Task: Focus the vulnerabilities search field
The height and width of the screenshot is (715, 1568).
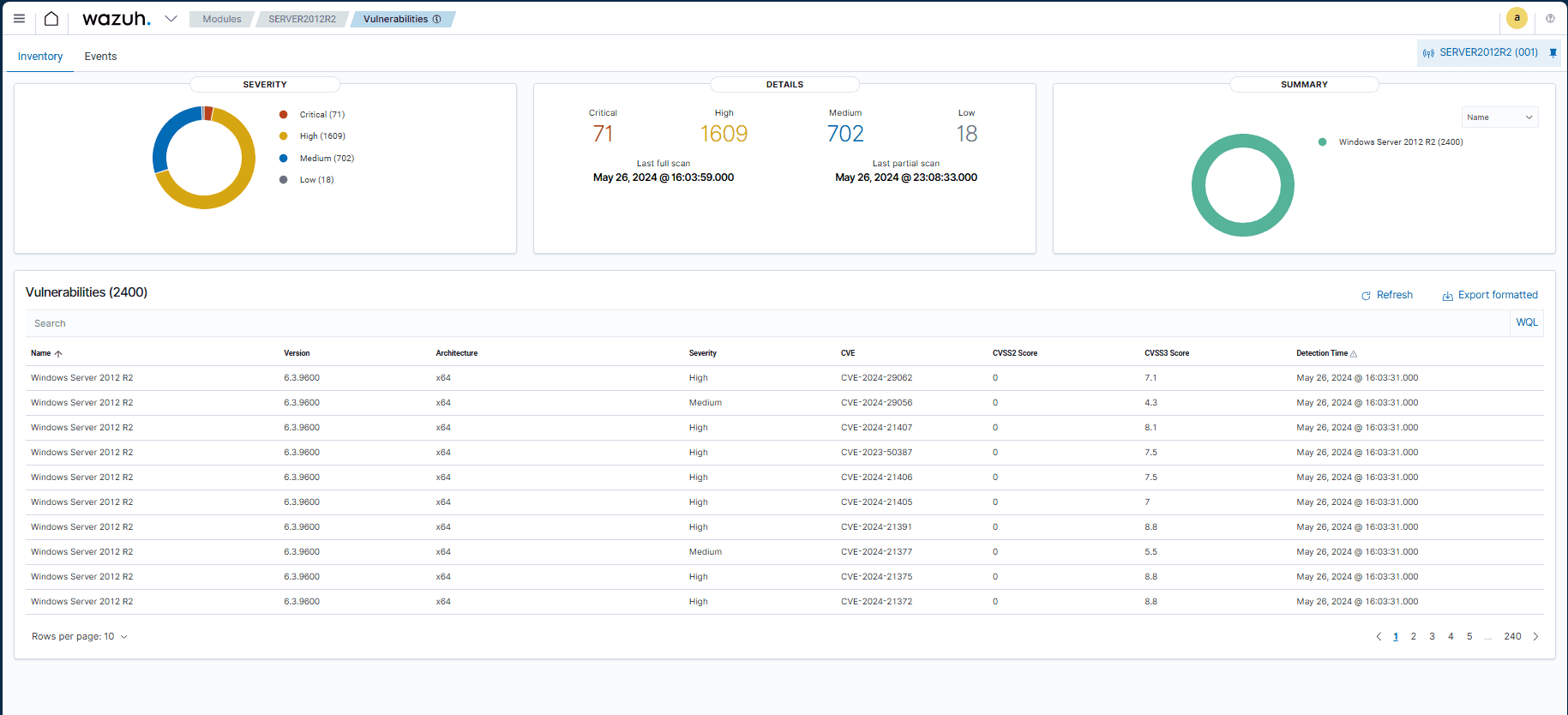Action: click(x=763, y=323)
